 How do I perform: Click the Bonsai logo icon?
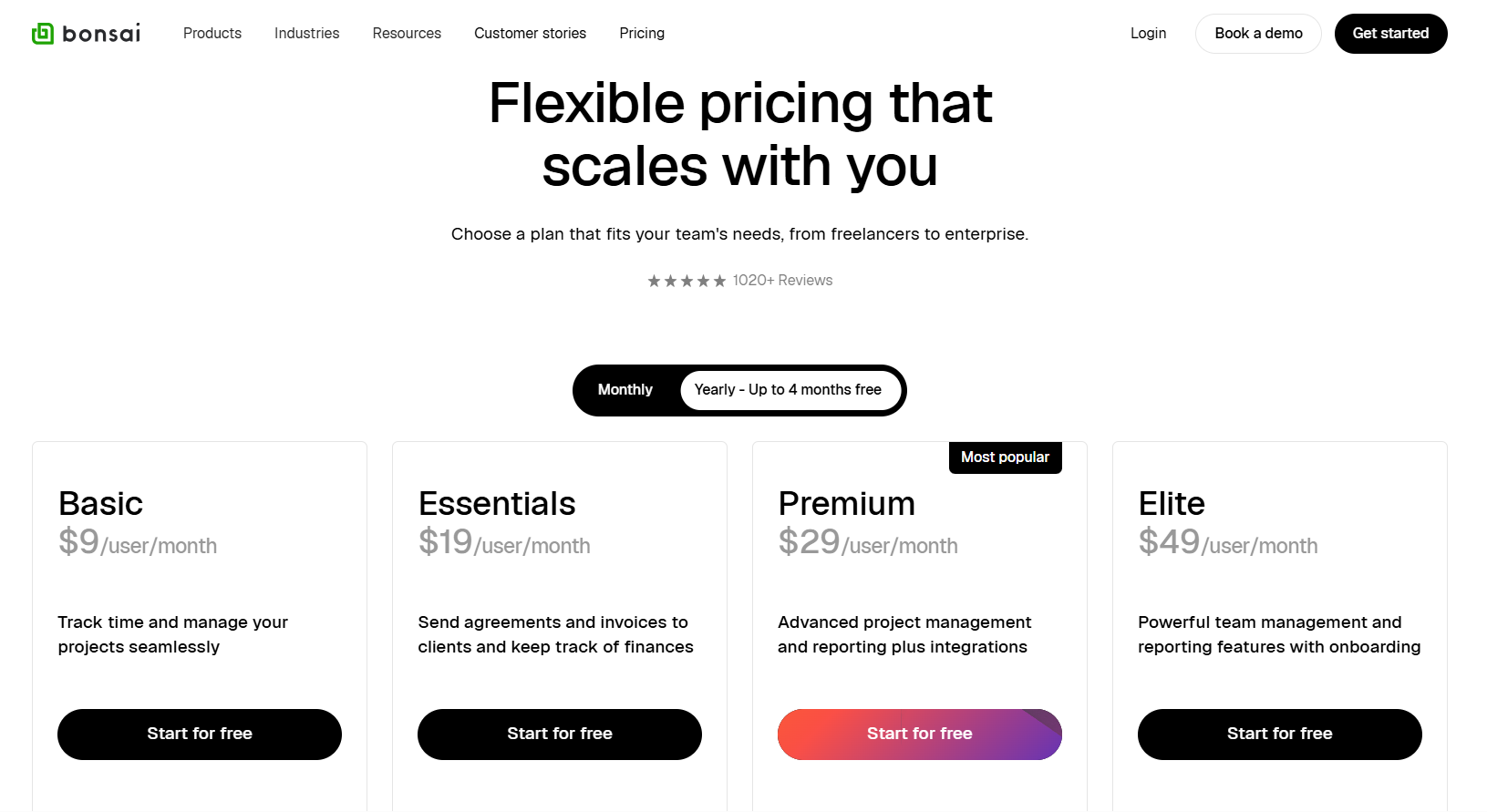tap(43, 34)
